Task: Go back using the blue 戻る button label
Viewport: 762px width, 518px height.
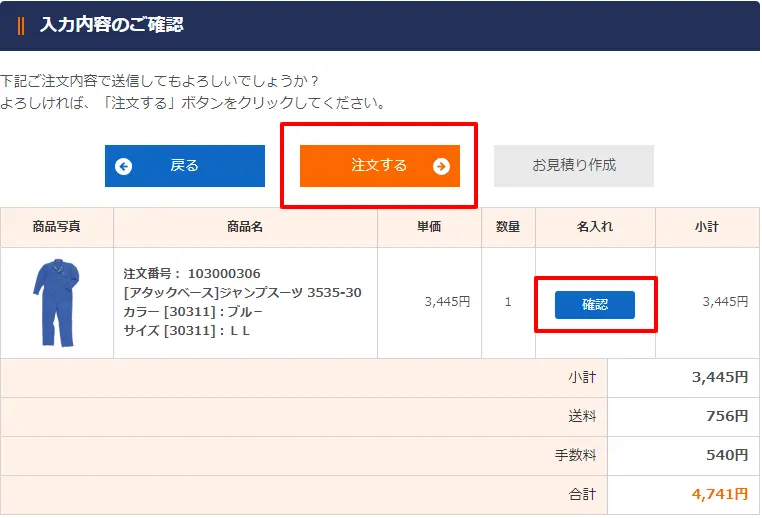Action: pos(185,166)
